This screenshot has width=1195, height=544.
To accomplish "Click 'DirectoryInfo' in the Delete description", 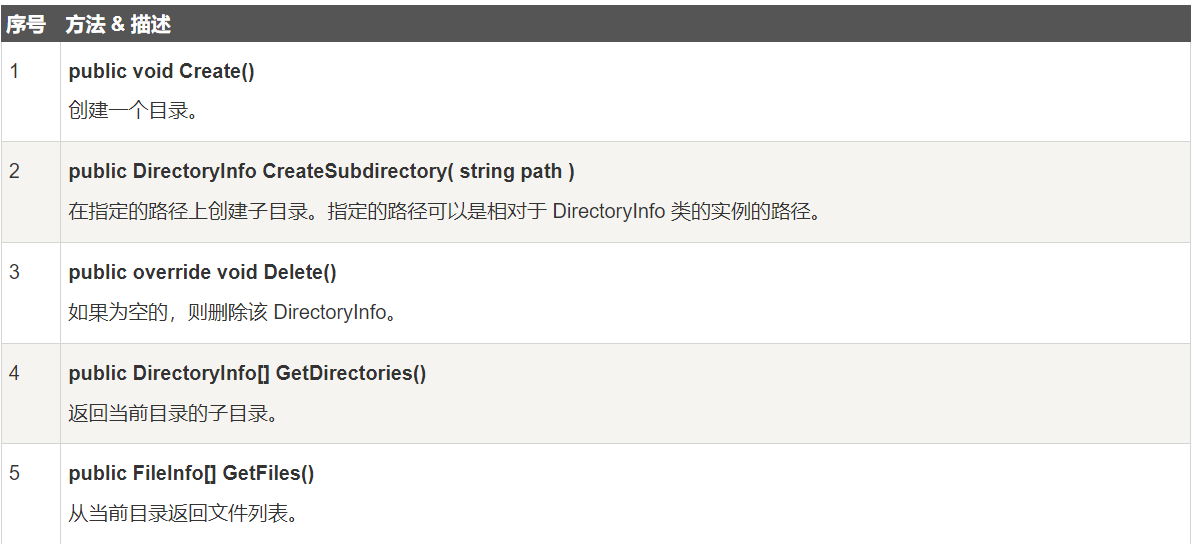I will point(329,312).
